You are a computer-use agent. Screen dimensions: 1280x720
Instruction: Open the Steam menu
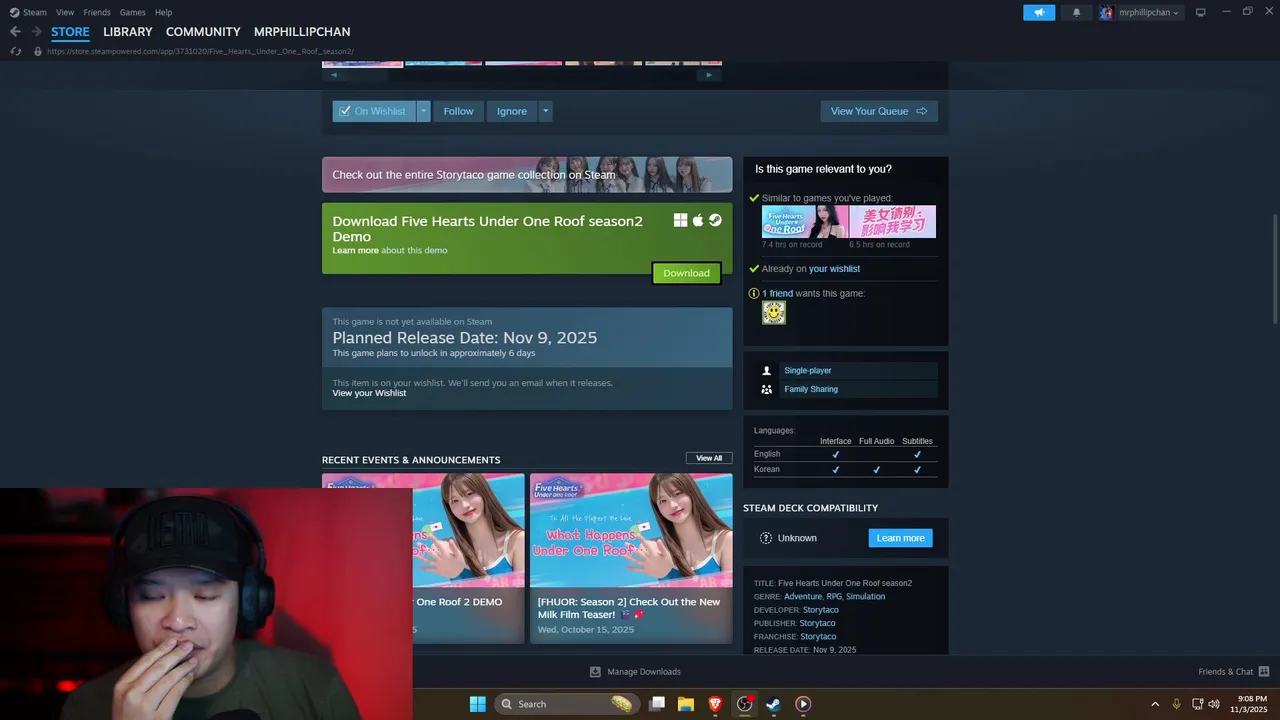coord(28,12)
